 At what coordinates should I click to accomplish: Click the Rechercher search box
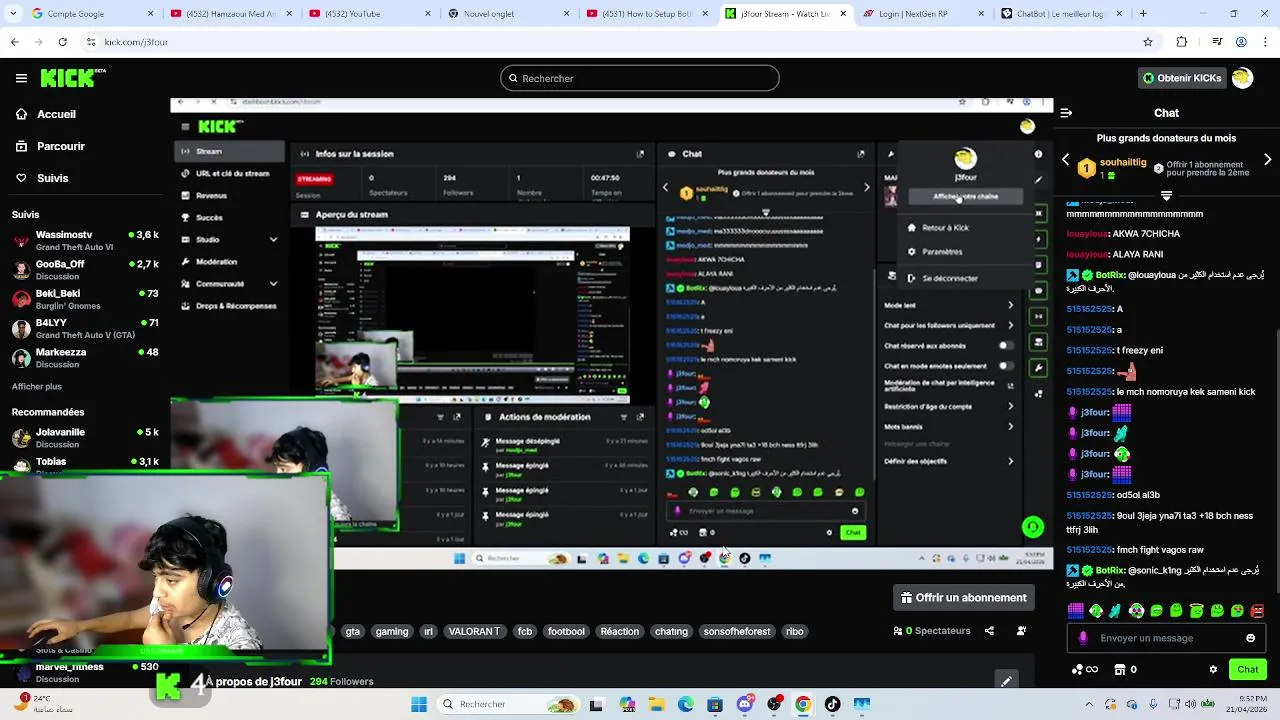[x=640, y=78]
